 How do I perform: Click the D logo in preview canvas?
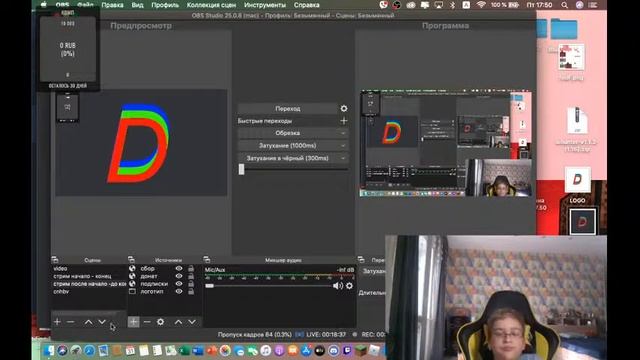[x=139, y=143]
